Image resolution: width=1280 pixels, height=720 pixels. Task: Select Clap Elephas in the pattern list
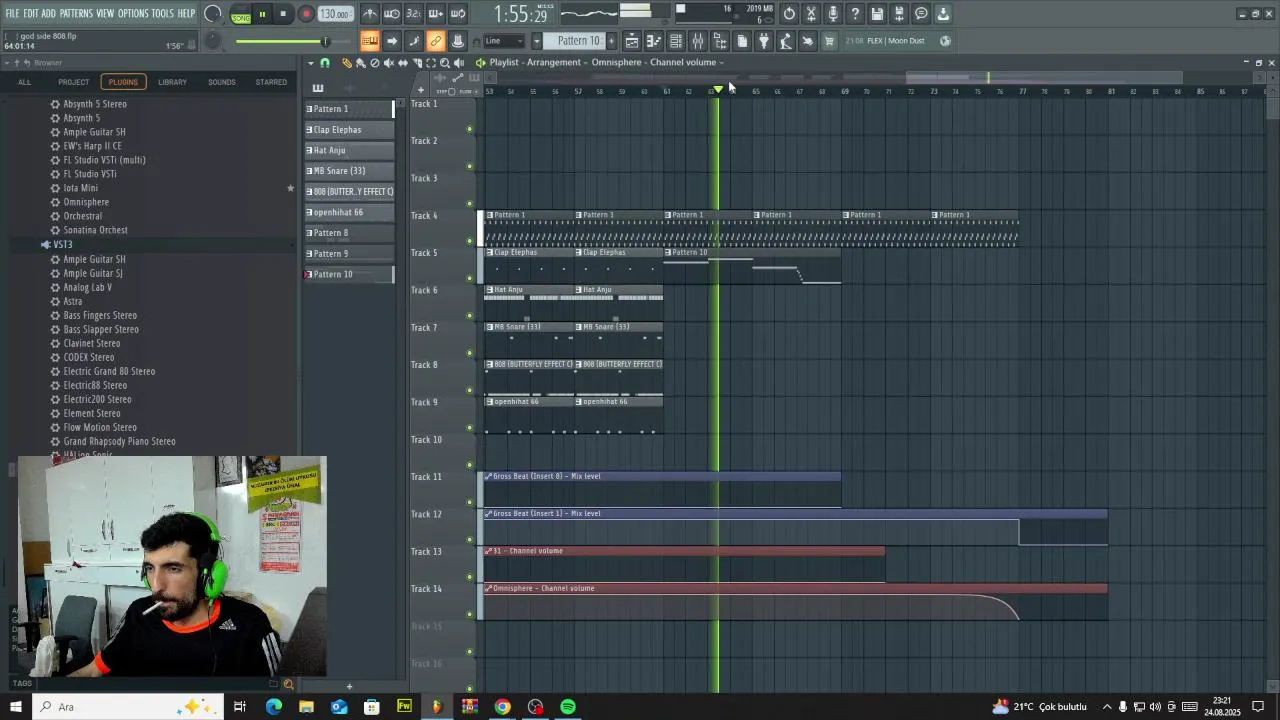pyautogui.click(x=349, y=129)
